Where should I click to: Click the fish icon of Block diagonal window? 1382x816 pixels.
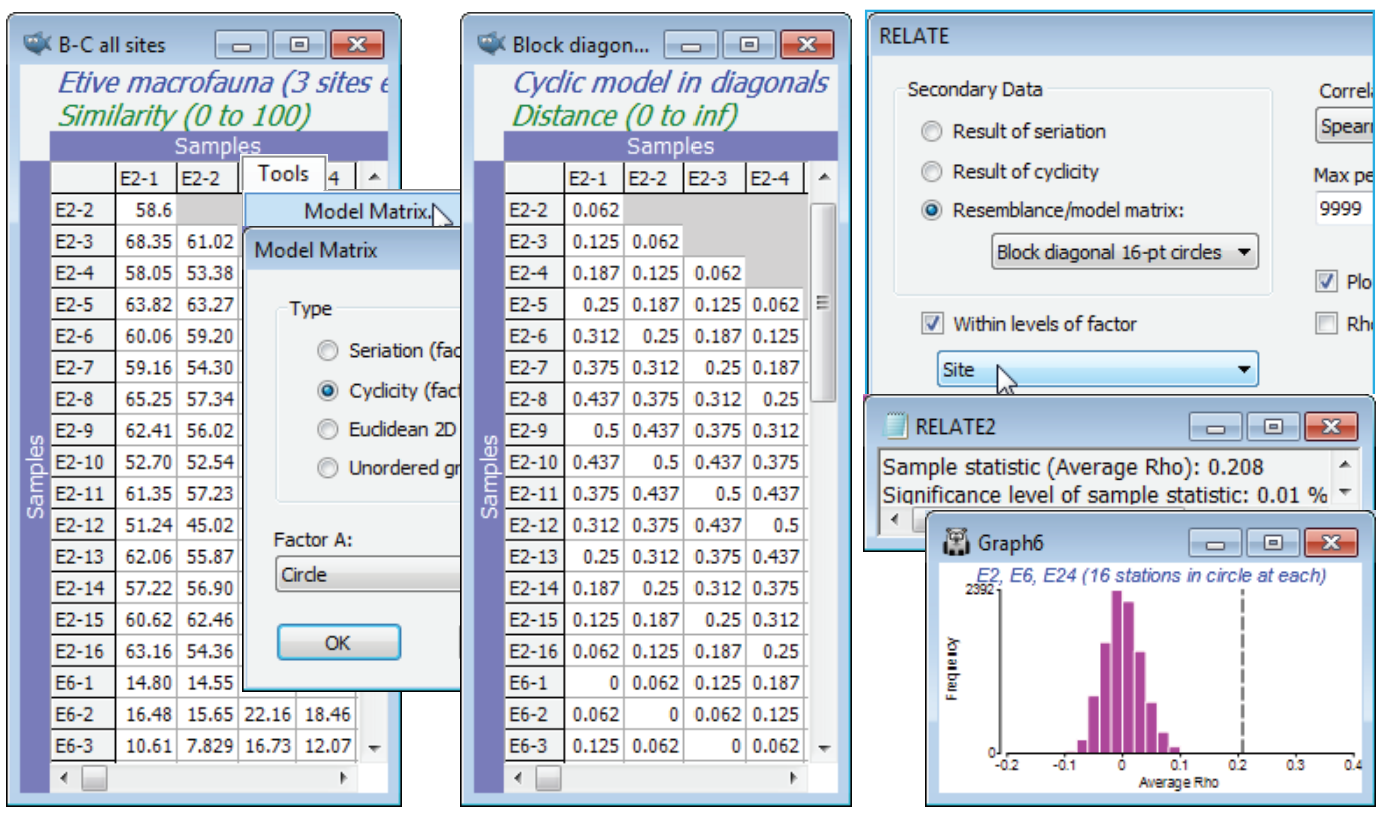[x=491, y=44]
